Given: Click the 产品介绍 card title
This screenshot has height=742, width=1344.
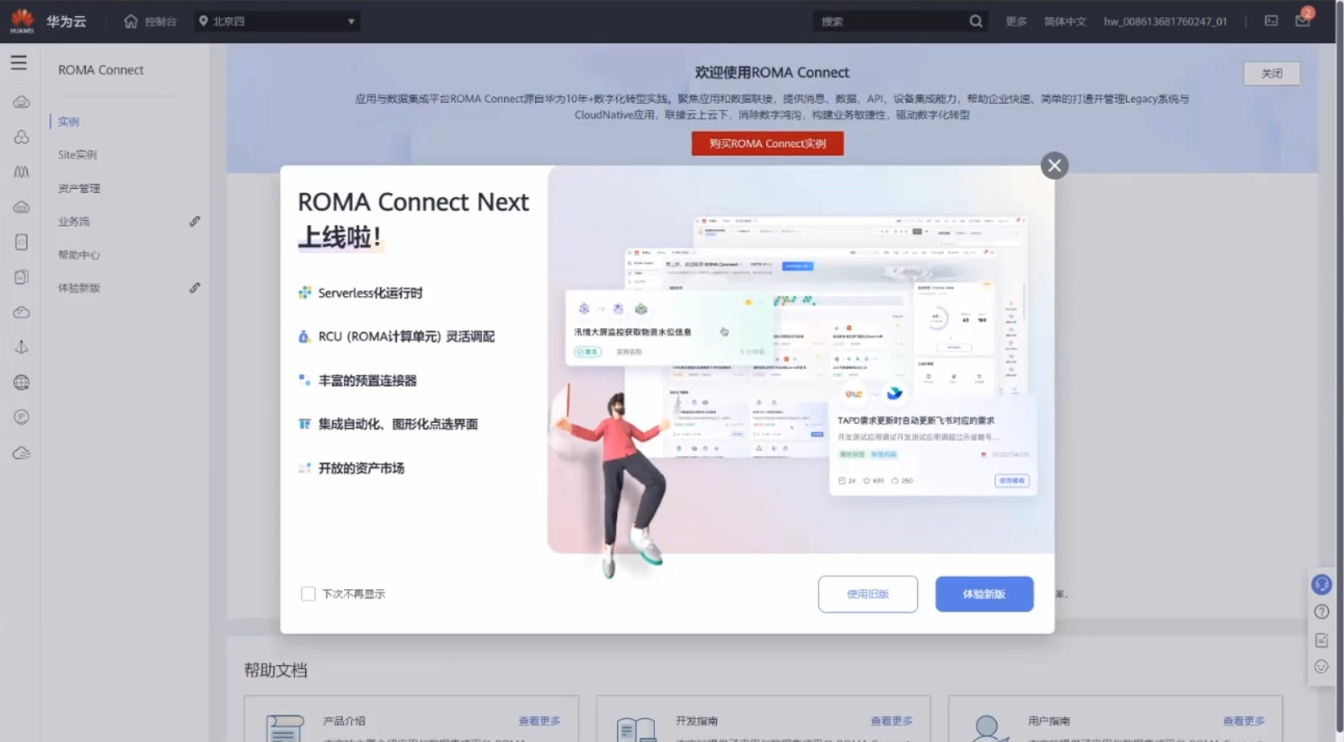Looking at the screenshot, I should click(x=344, y=721).
